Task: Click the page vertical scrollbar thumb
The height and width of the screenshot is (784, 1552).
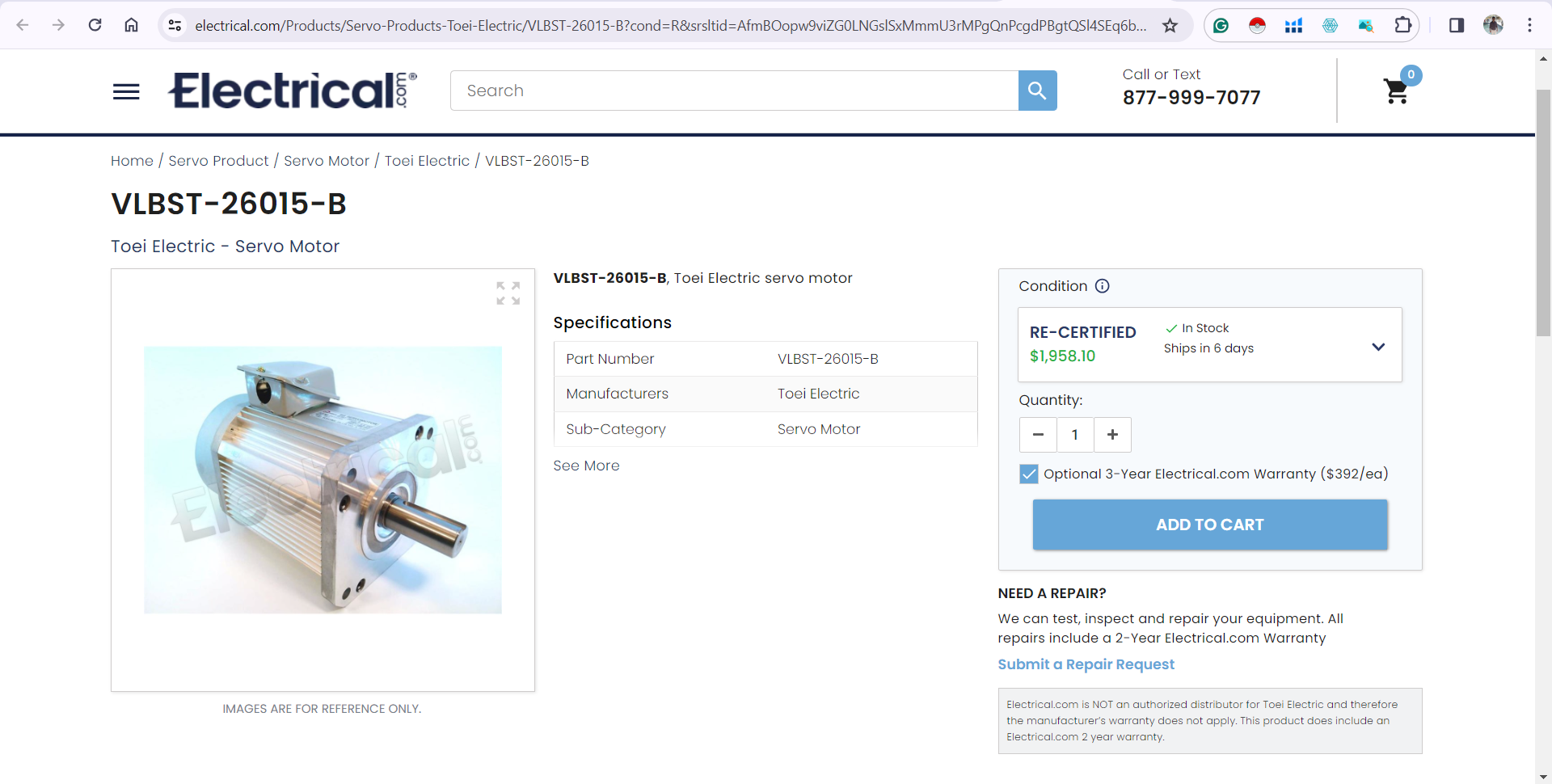Action: (1543, 212)
